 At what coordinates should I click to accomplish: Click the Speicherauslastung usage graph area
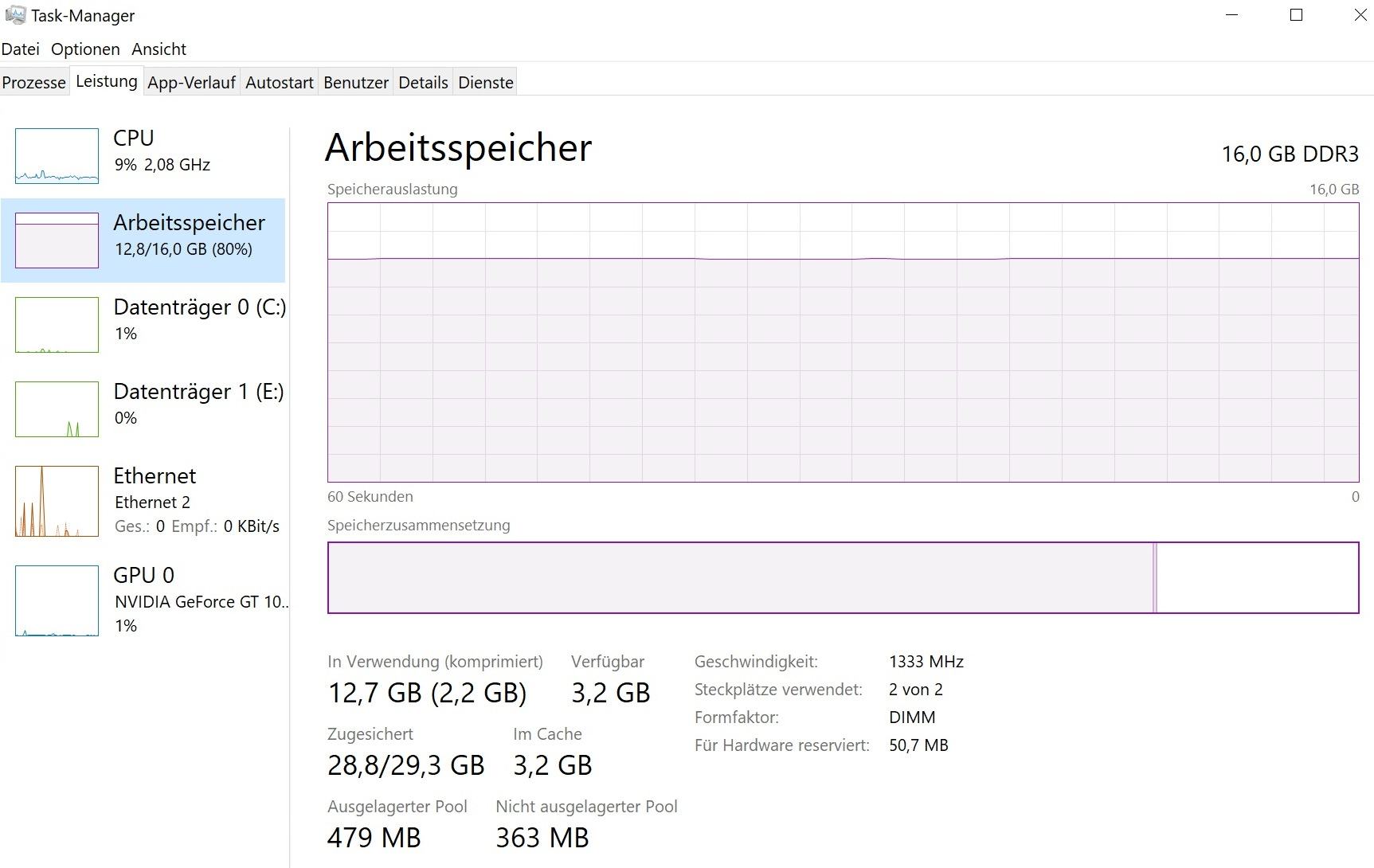[x=844, y=342]
